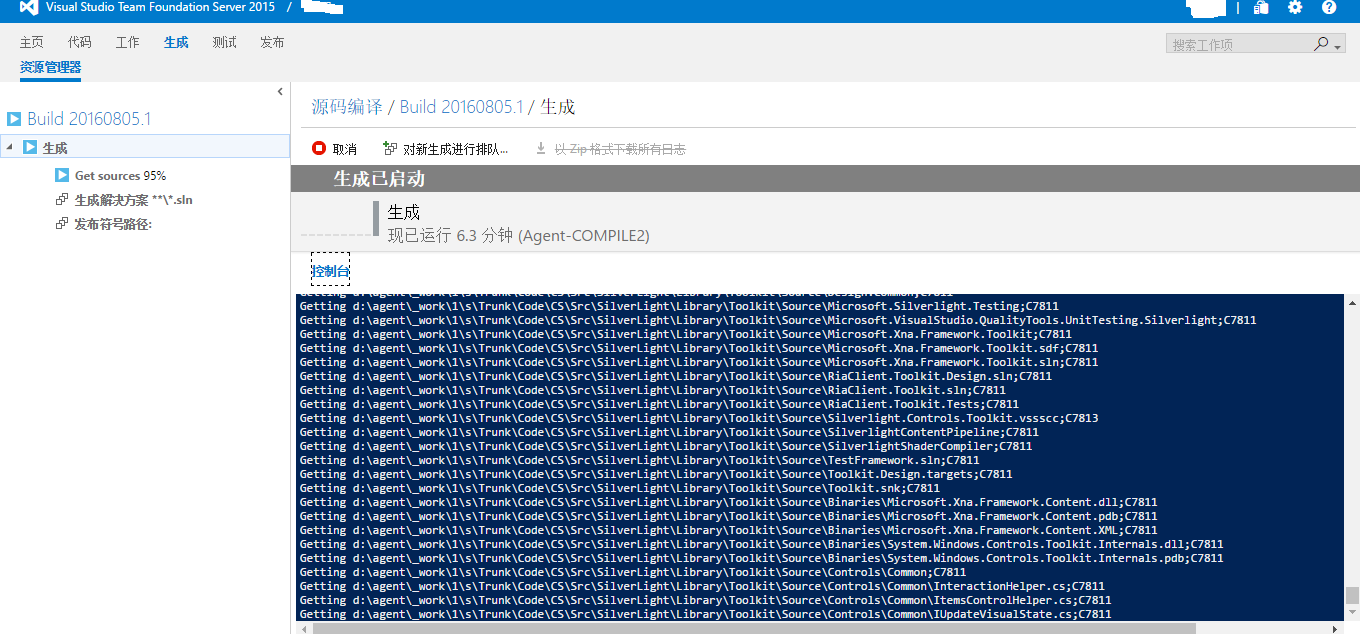Click log line UnitTesting.Silverlight;C7811
This screenshot has width=1360, height=634.
click(778, 320)
